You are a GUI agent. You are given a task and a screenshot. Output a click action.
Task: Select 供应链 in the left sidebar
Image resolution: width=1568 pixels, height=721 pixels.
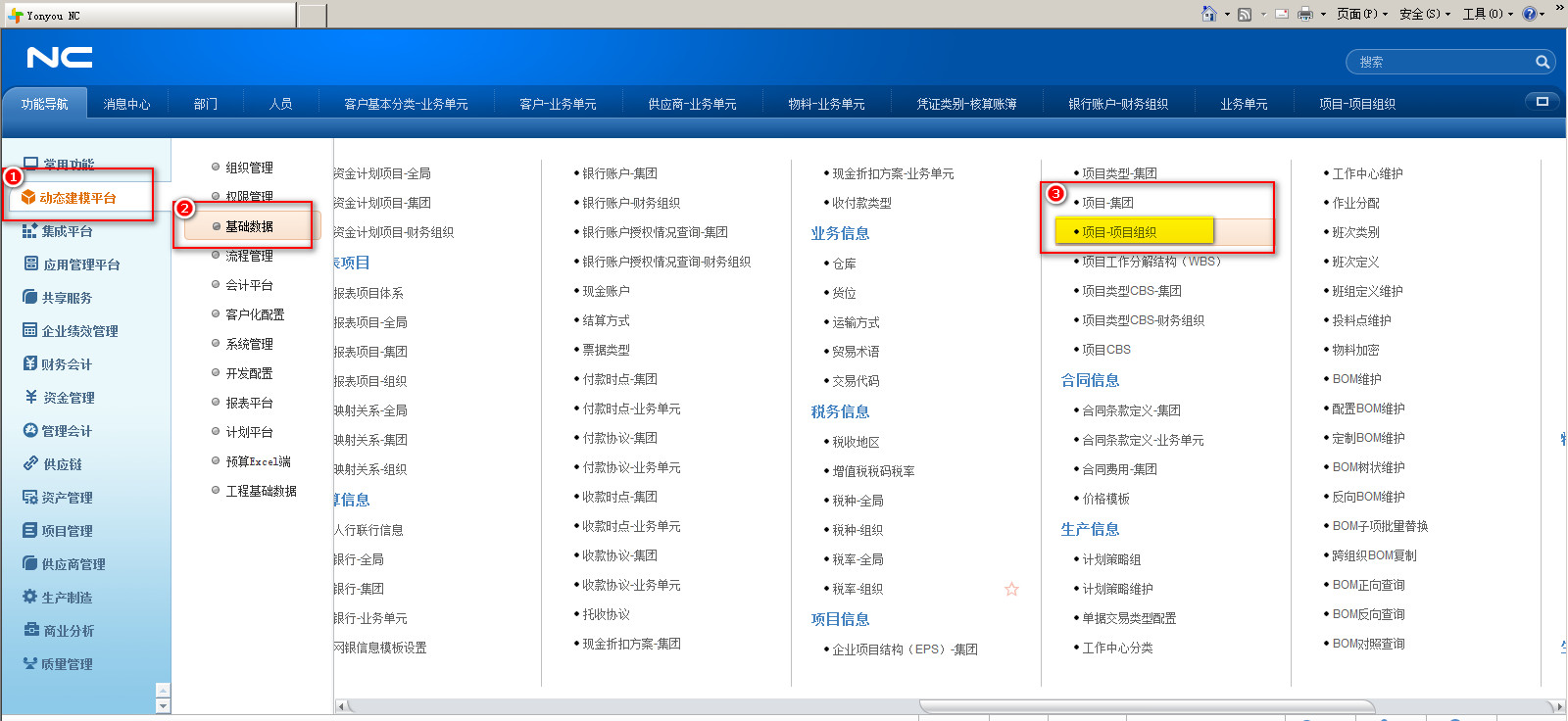coord(62,464)
